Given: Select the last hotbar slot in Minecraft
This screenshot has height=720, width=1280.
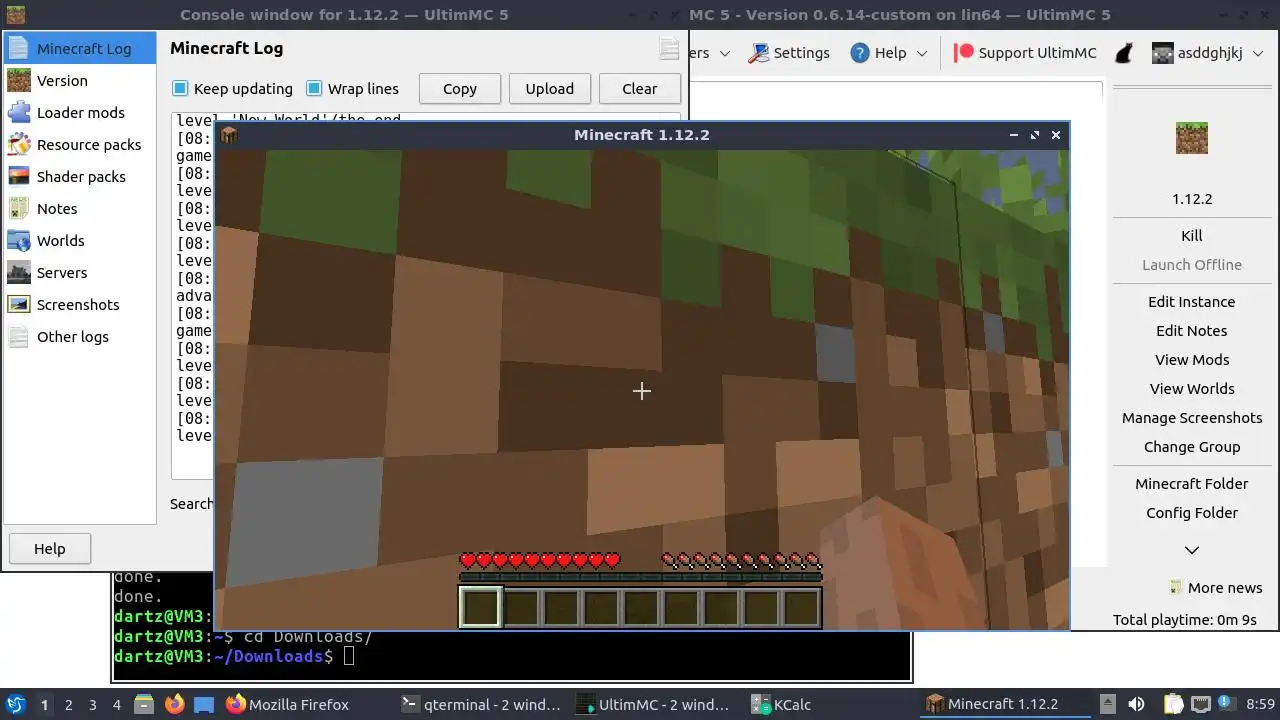Looking at the screenshot, I should [801, 608].
